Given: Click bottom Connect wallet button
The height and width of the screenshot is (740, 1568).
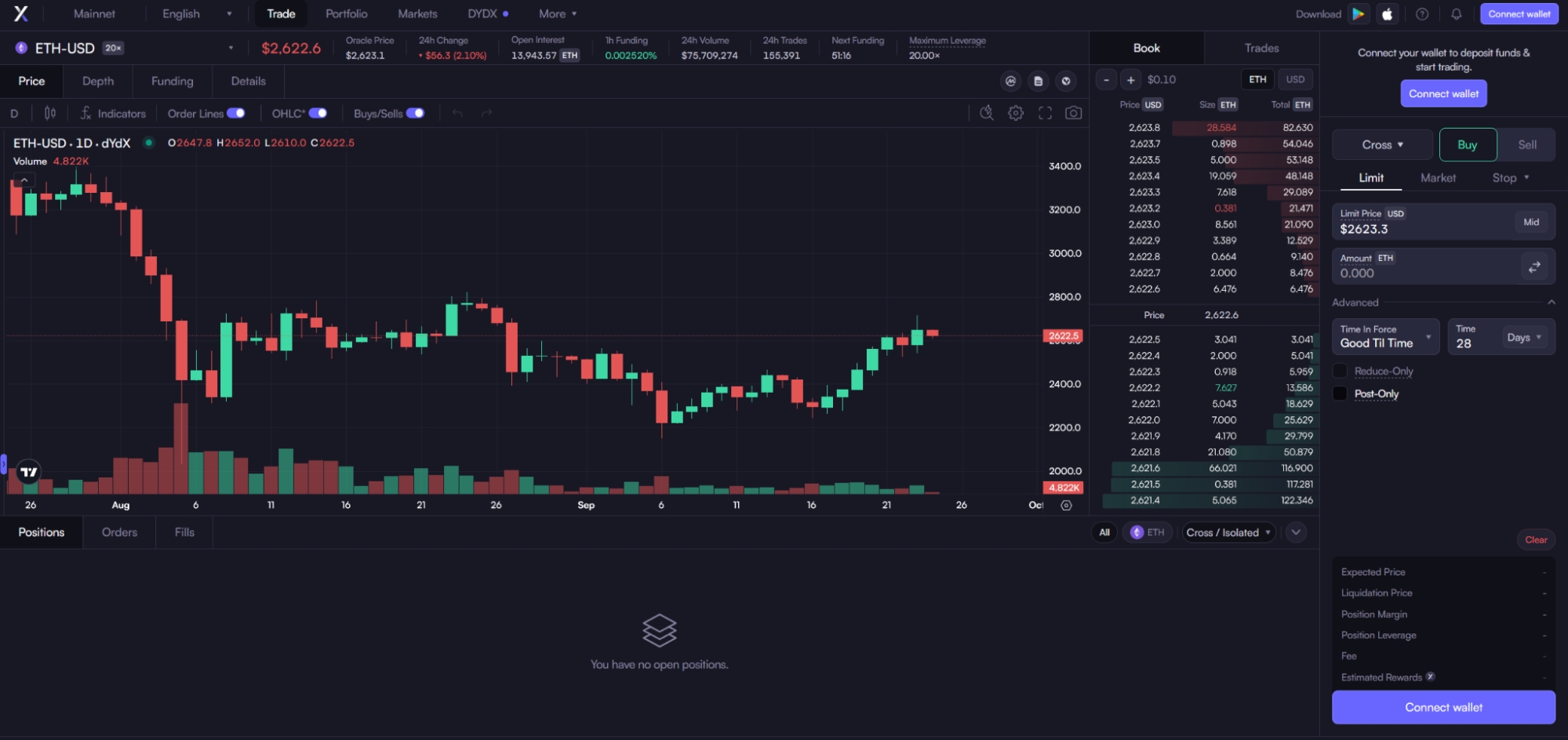Looking at the screenshot, I should click(1443, 707).
